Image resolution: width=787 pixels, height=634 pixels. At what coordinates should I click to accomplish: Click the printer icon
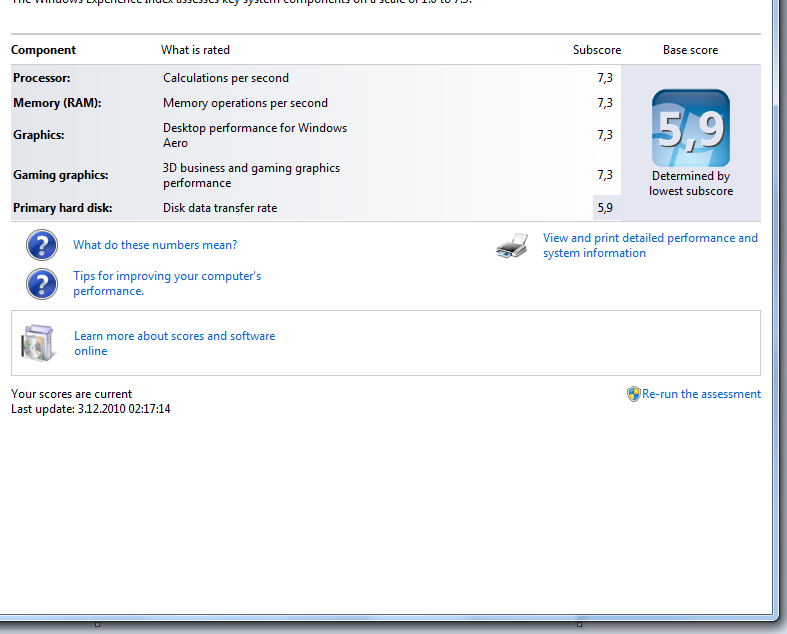click(512, 246)
